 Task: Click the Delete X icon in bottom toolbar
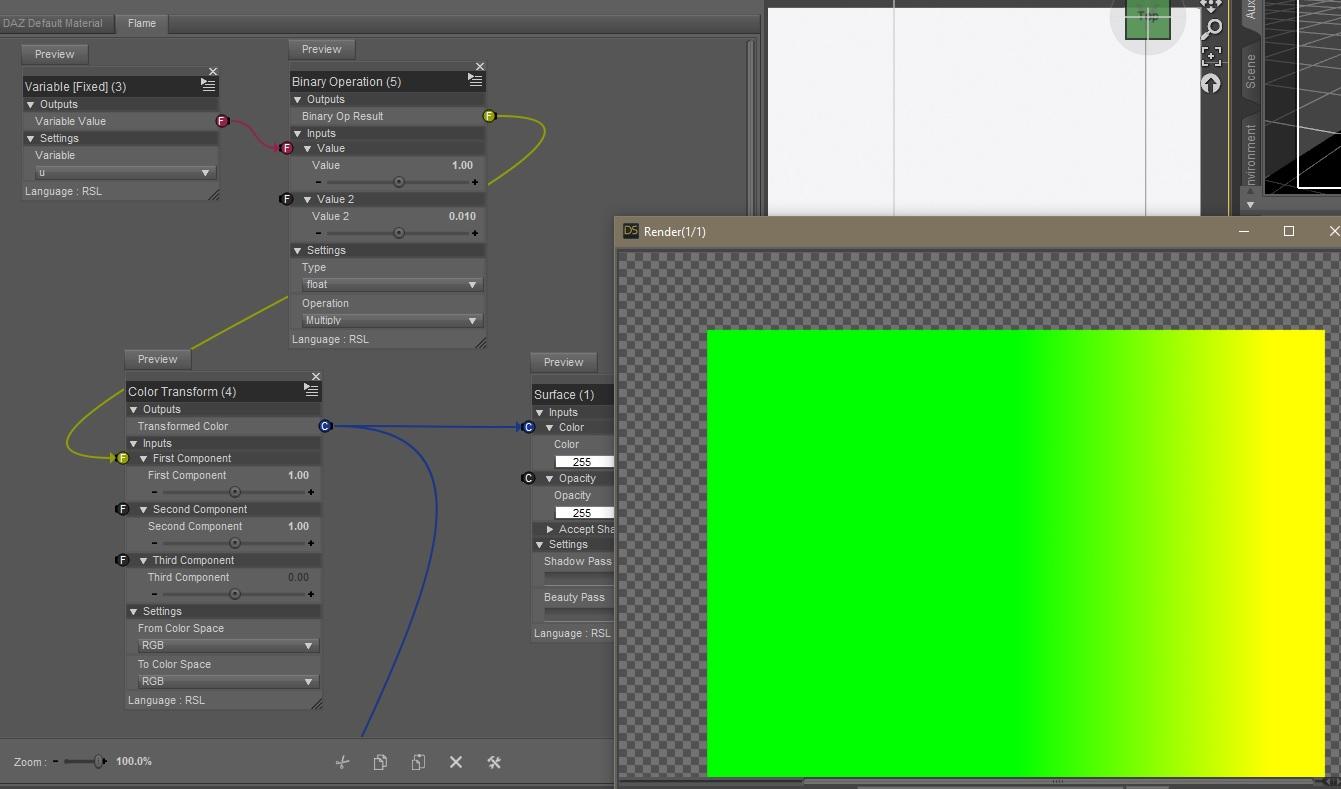[x=456, y=762]
